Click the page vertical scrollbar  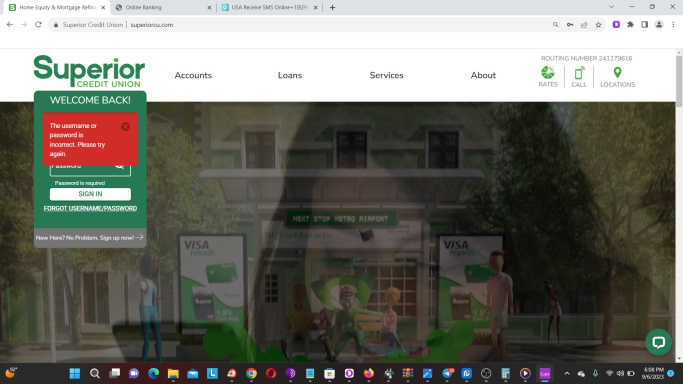point(679,205)
